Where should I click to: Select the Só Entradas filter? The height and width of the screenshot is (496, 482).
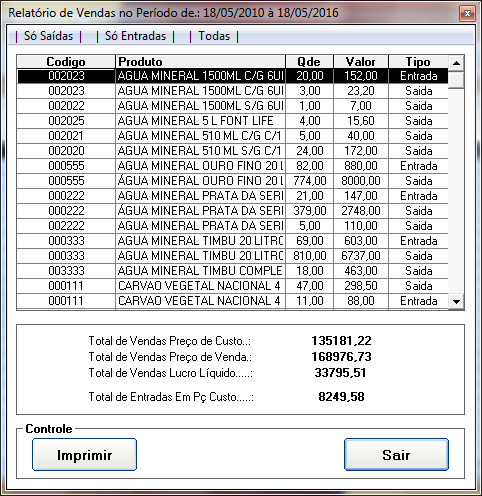[135, 36]
